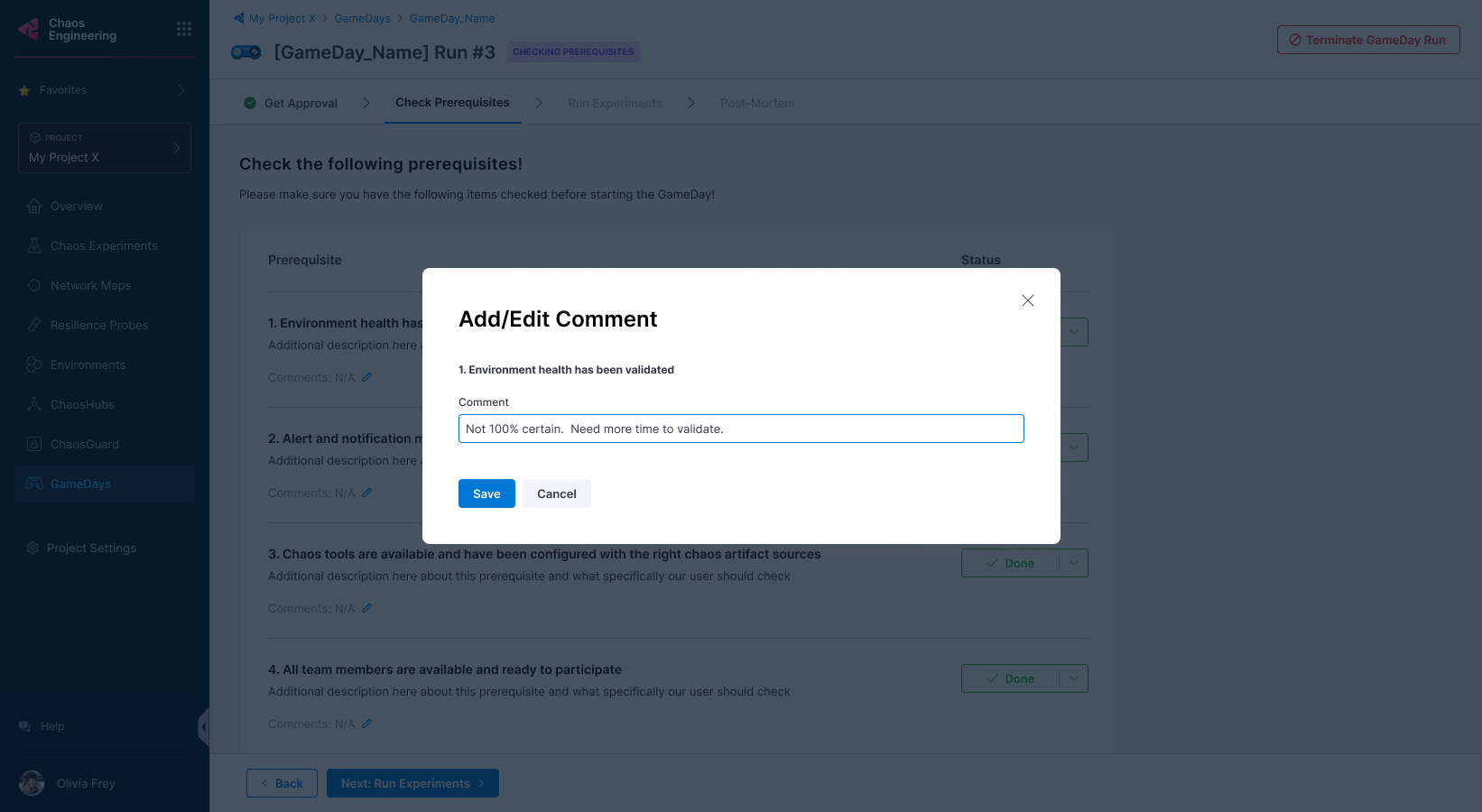This screenshot has width=1482, height=812.
Task: Cancel the comment edit
Action: coord(556,494)
